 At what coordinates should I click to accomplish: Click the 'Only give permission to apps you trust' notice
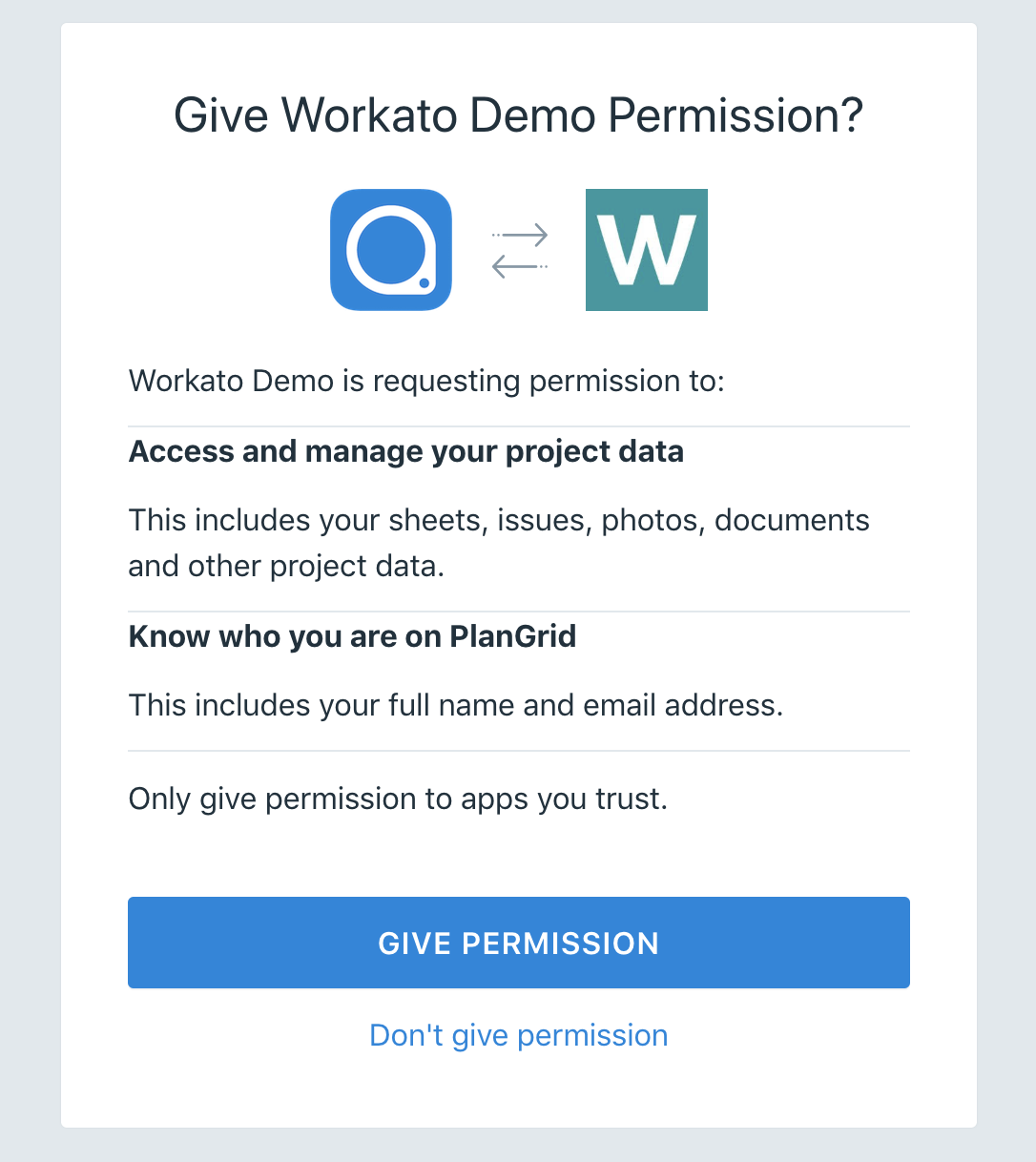pyautogui.click(x=399, y=799)
